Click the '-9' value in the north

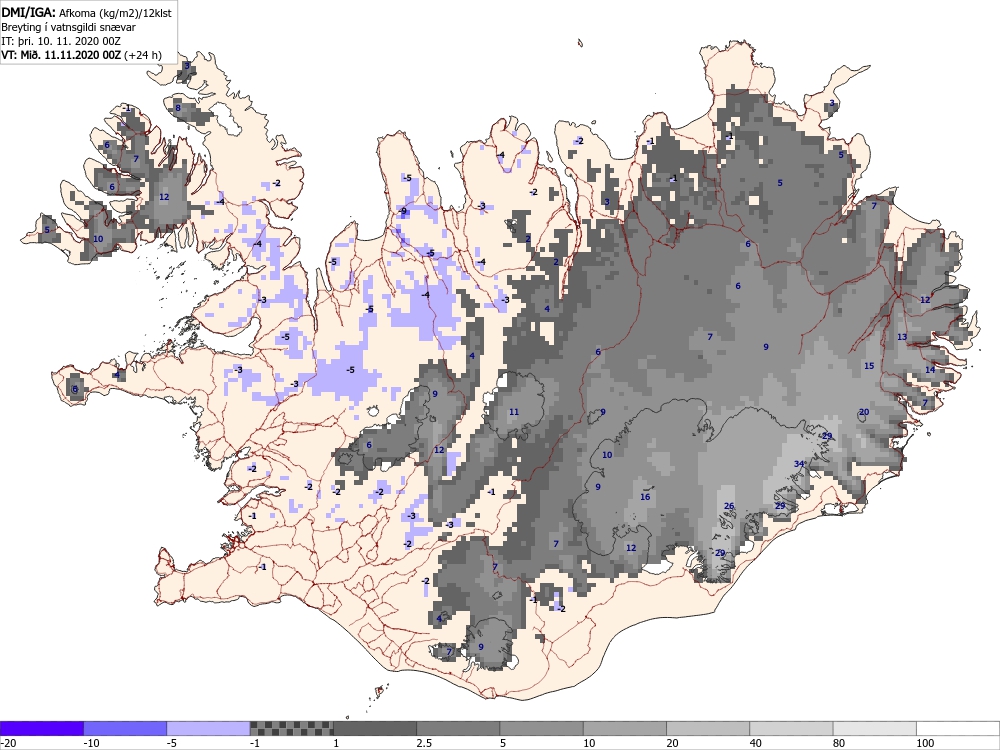pyautogui.click(x=402, y=211)
